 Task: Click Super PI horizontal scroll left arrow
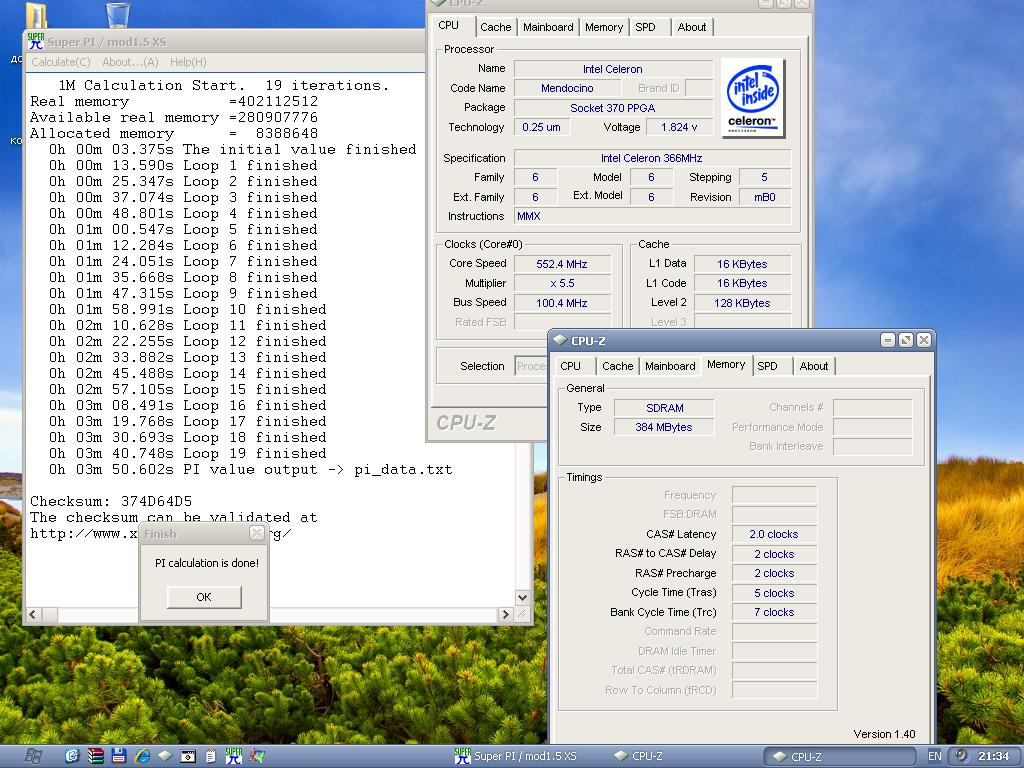[x=33, y=615]
